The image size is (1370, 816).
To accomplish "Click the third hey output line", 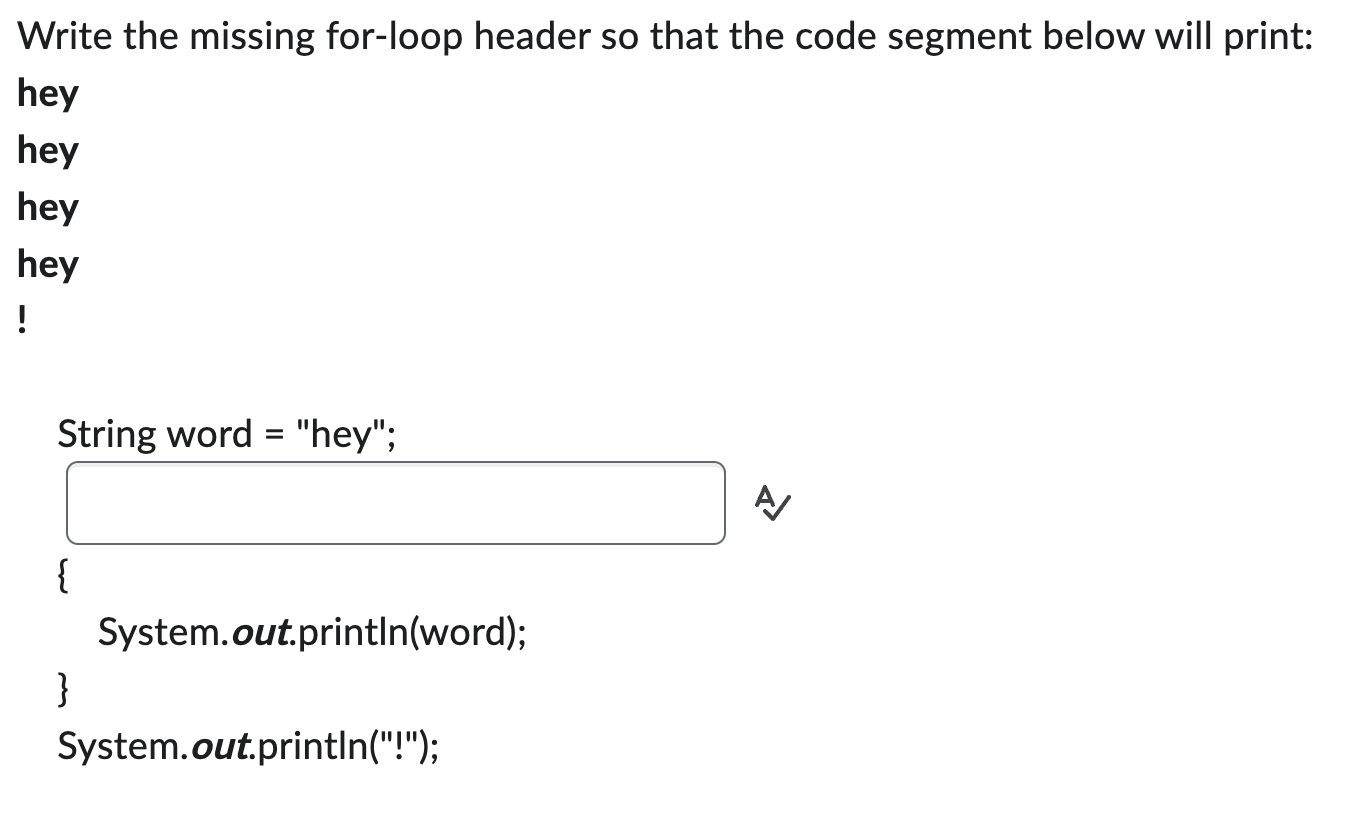I will (48, 207).
